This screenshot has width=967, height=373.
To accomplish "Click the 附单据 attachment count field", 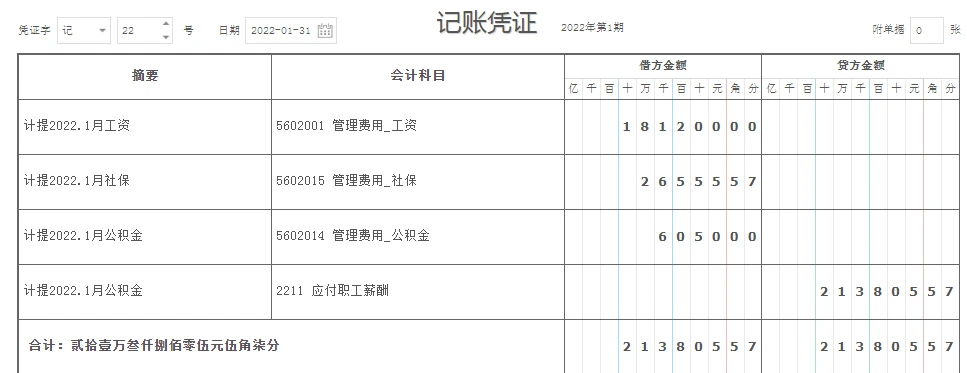I will pyautogui.click(x=927, y=30).
